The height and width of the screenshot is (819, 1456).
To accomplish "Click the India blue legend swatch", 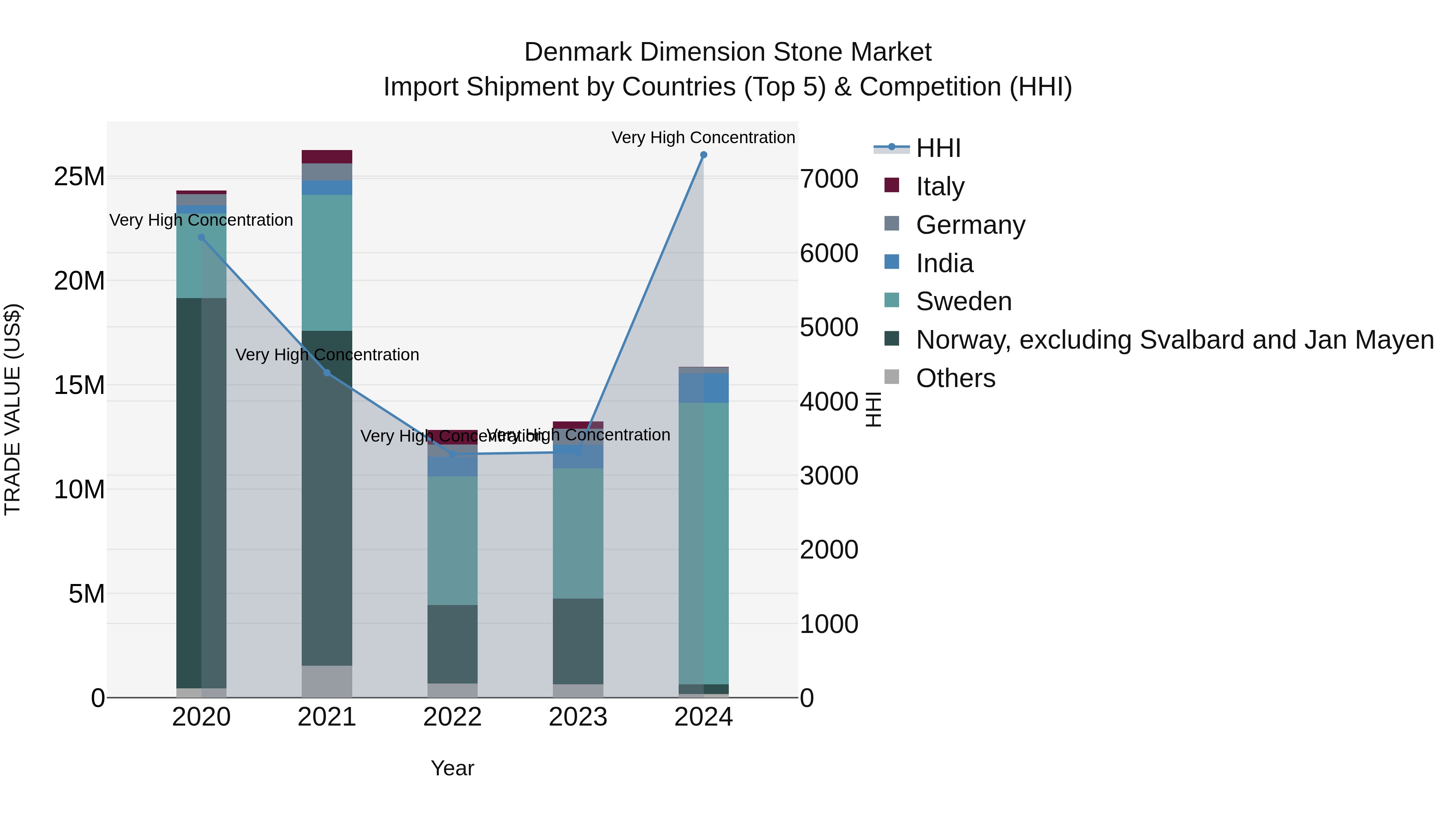I will point(891,262).
